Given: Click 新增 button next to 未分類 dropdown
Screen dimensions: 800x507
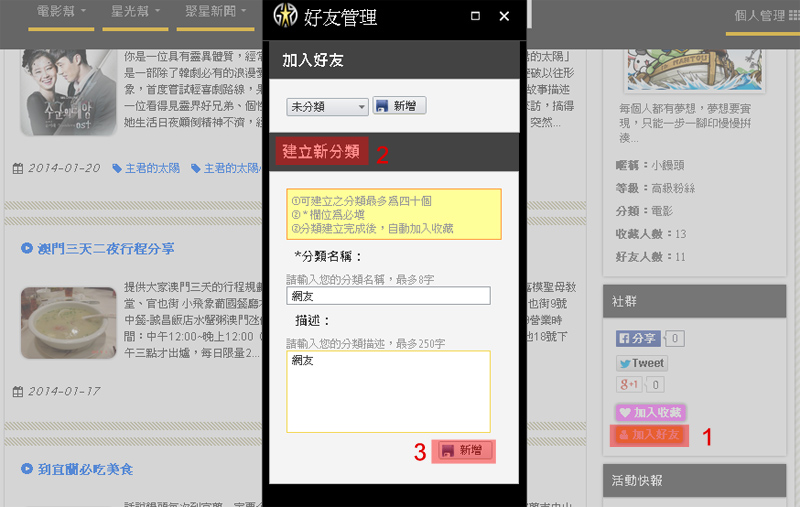Looking at the screenshot, I should [399, 106].
